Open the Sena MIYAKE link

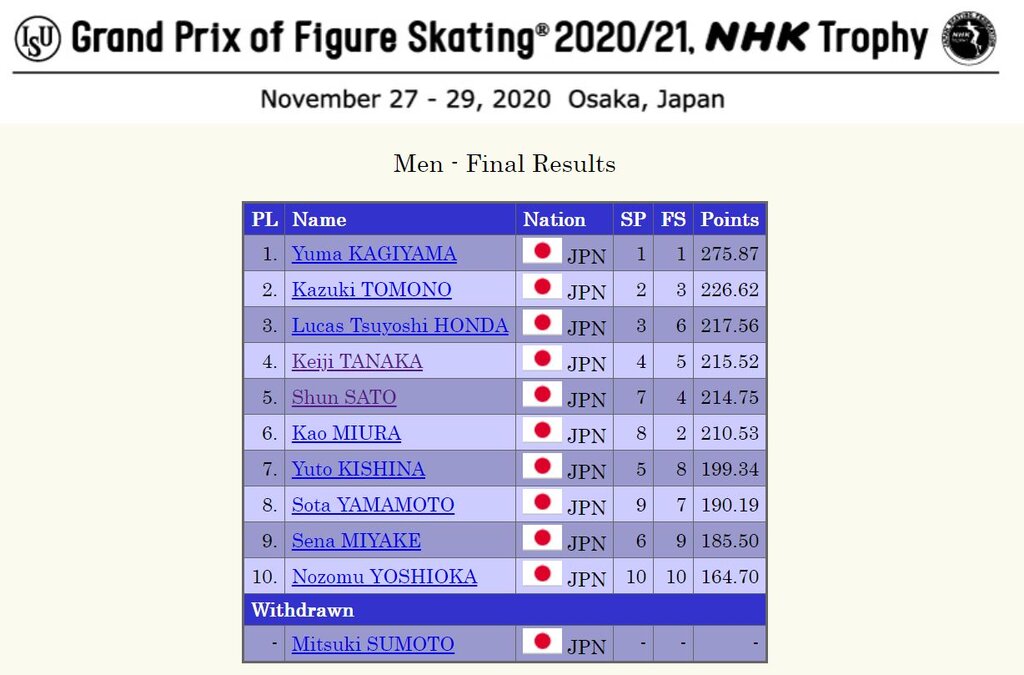pyautogui.click(x=357, y=541)
